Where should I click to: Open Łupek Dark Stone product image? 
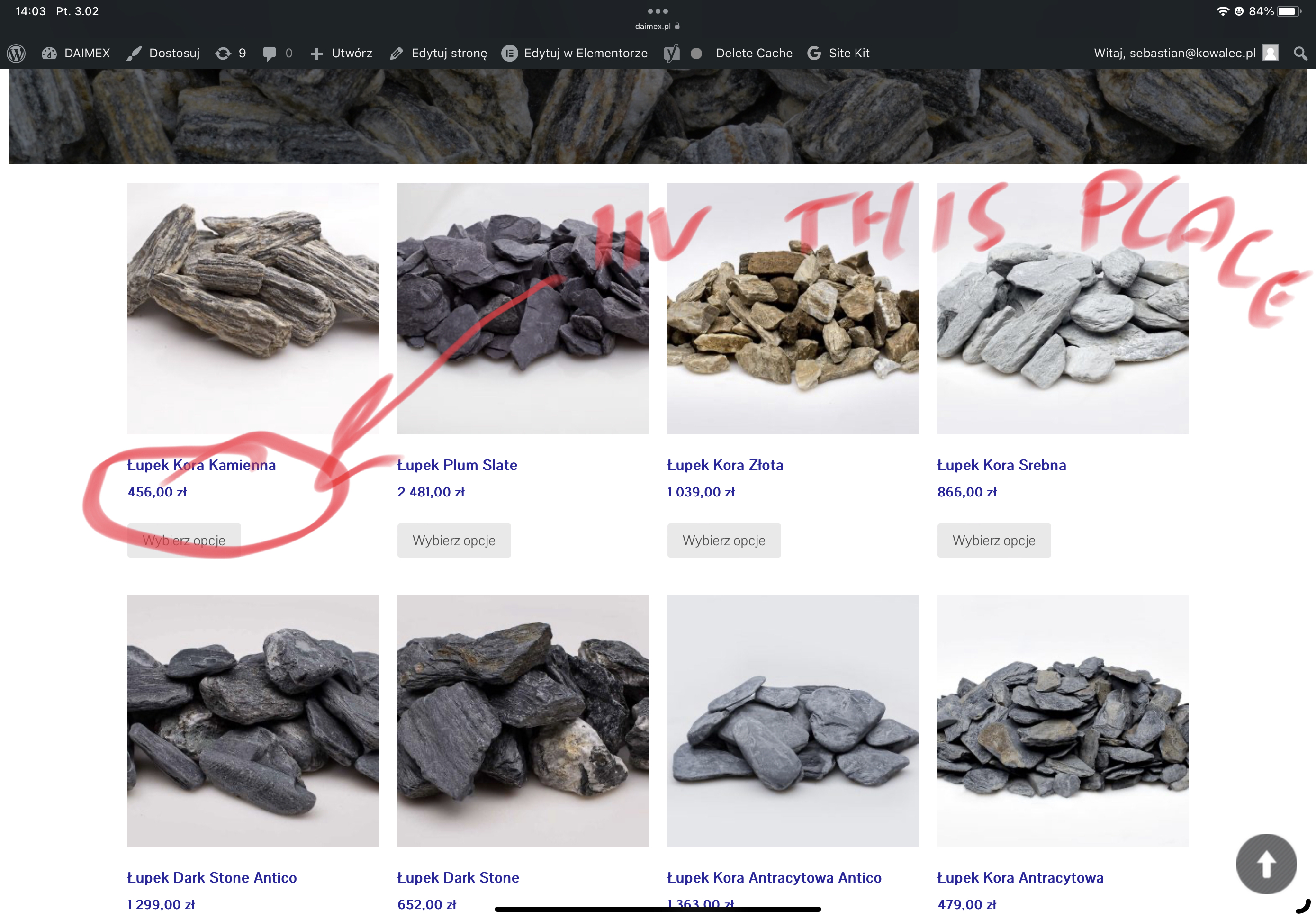click(523, 721)
